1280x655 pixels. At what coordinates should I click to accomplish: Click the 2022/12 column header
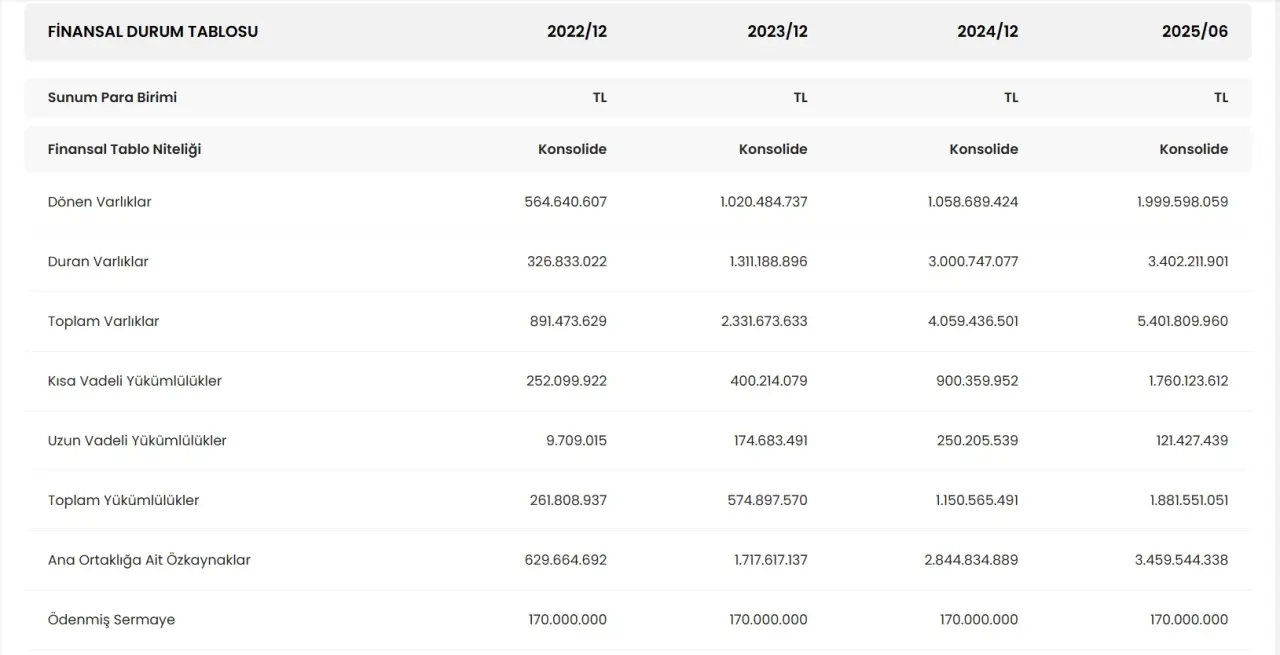tap(576, 31)
